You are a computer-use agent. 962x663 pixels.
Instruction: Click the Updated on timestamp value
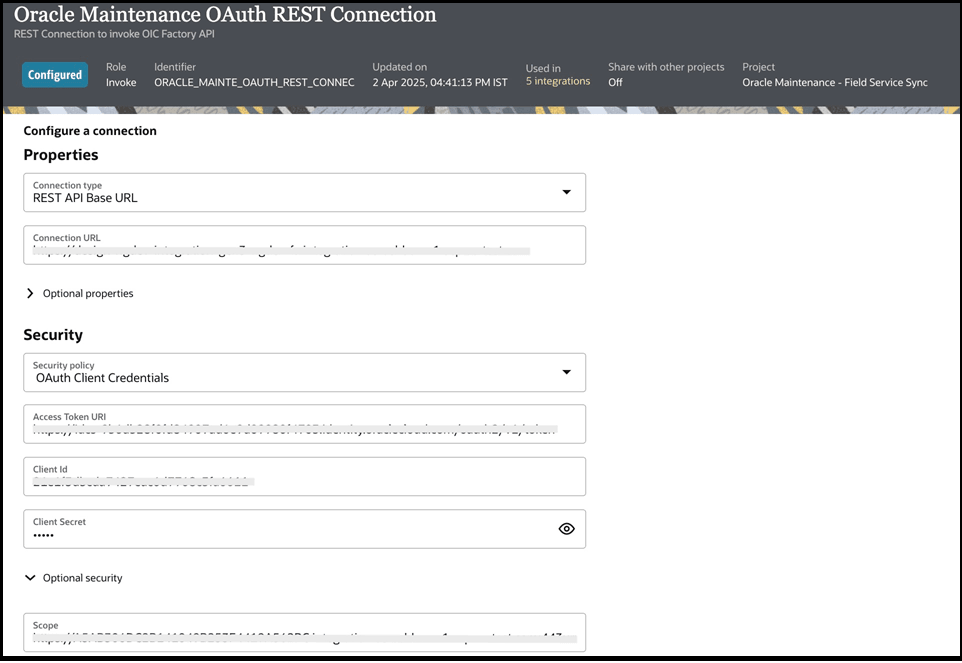pyautogui.click(x=440, y=82)
